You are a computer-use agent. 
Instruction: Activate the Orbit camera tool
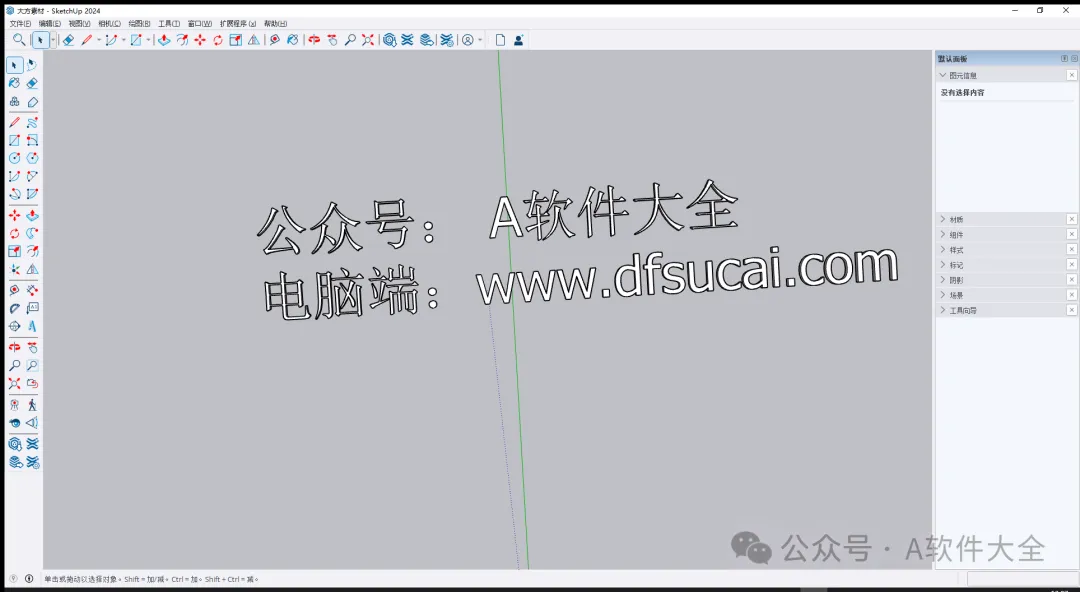point(14,347)
